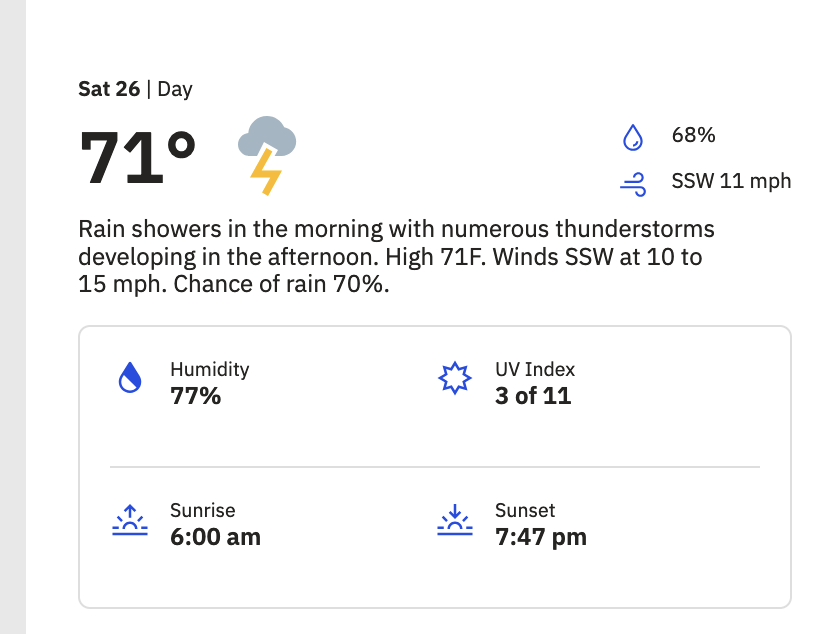Click the Humidity label
814x634 pixels.
point(210,369)
